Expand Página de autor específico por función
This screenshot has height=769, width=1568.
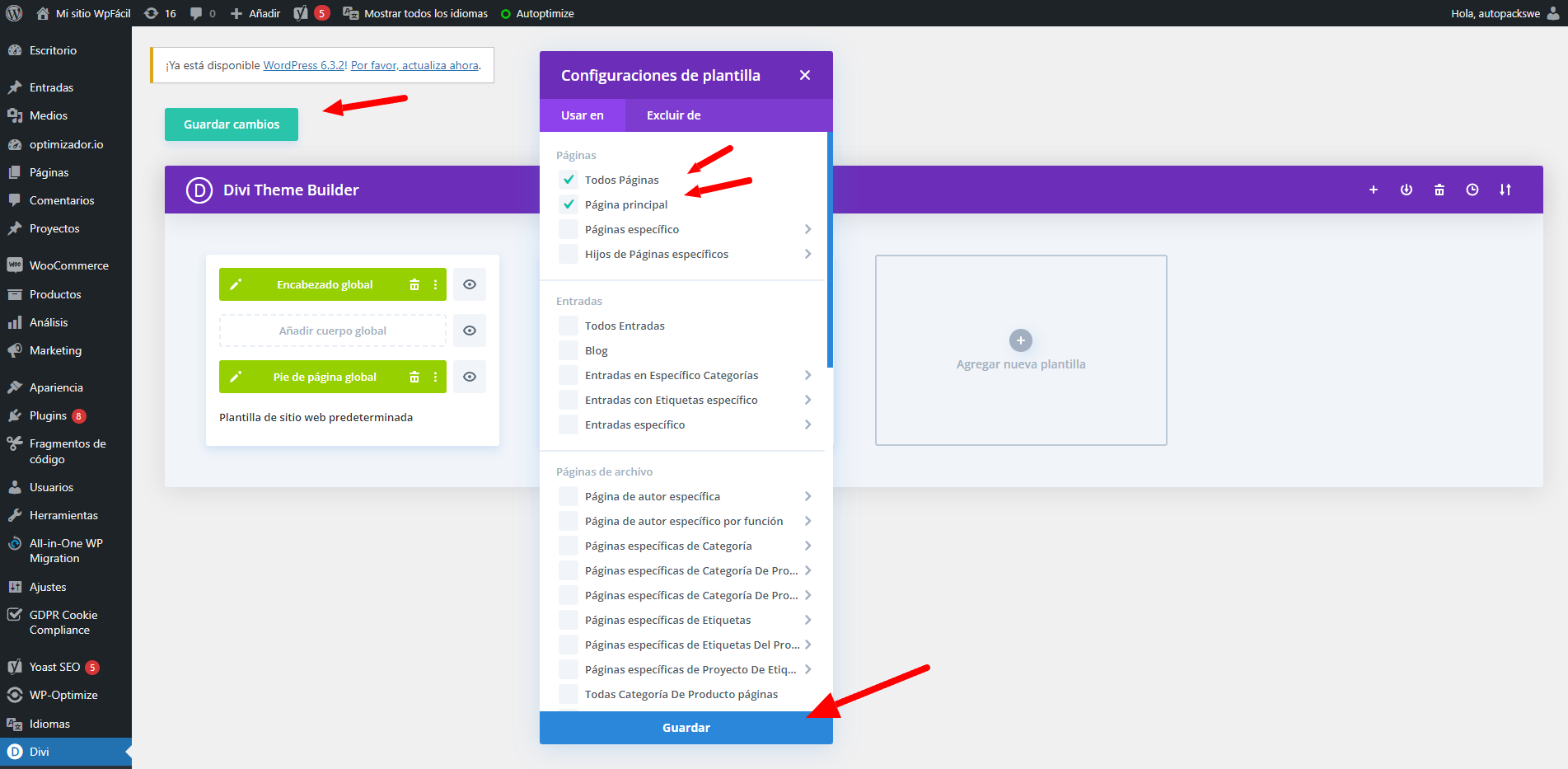(x=807, y=521)
